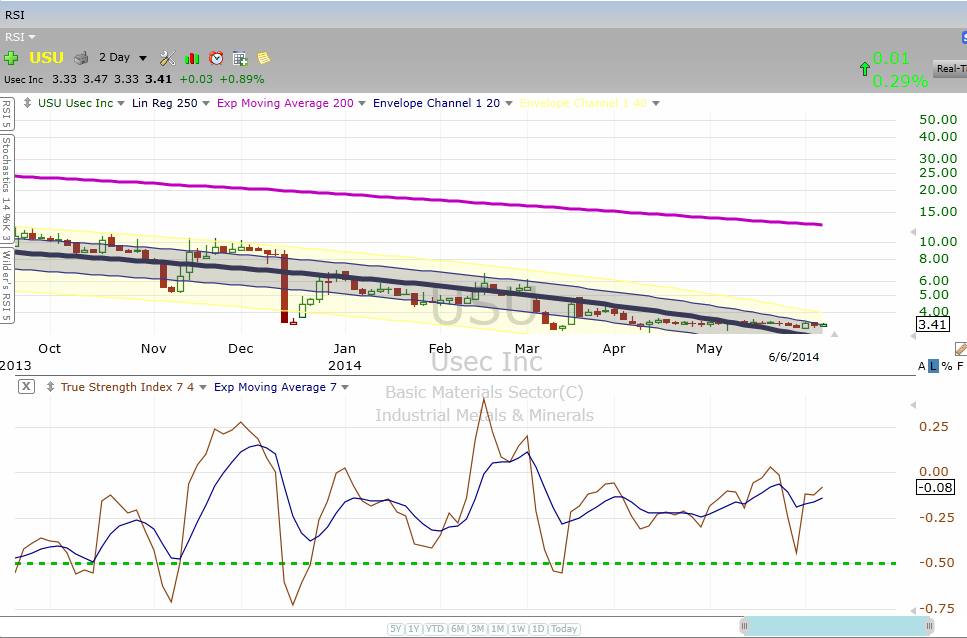Click the blue time range slider bar

coord(837,626)
